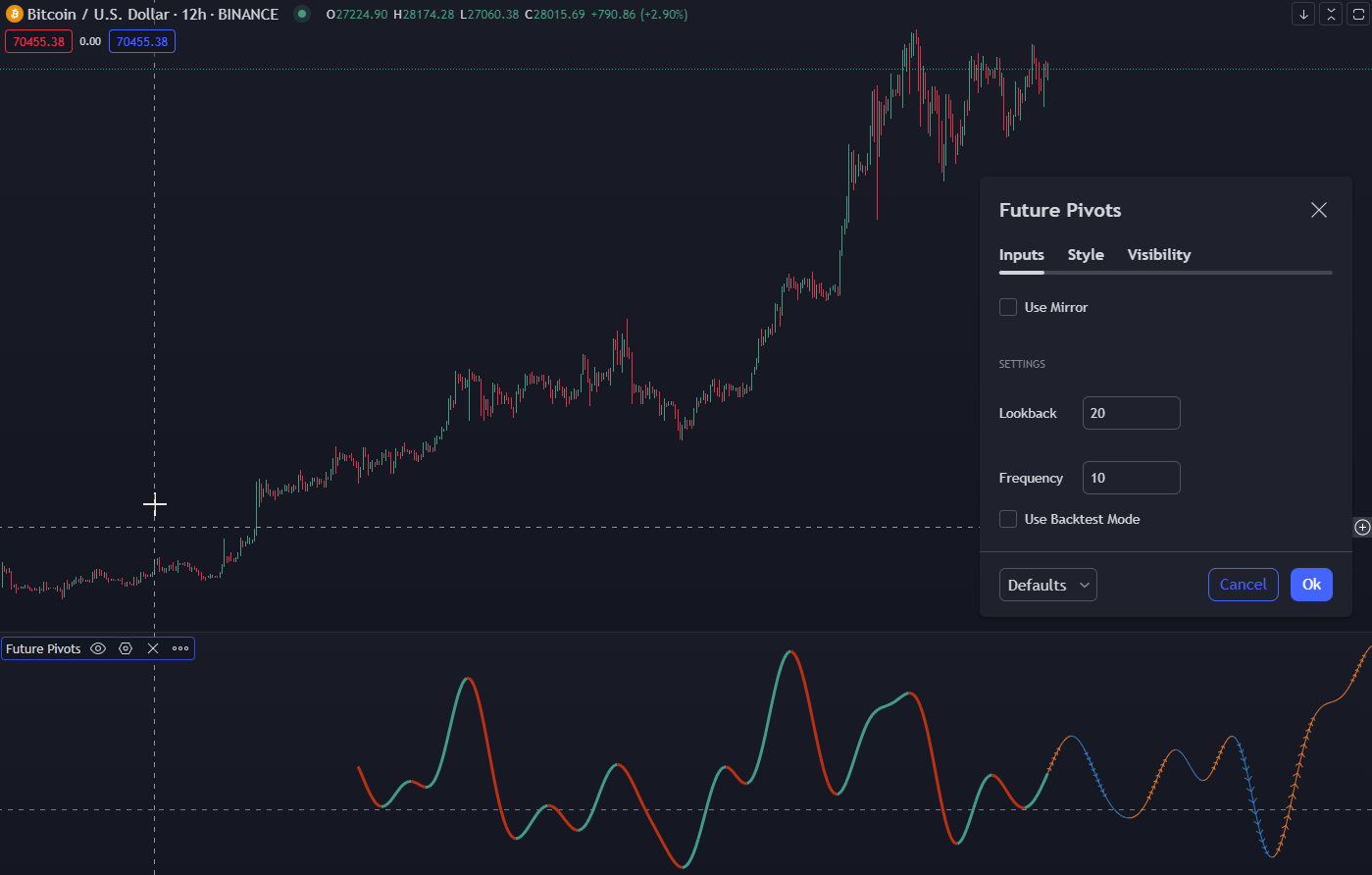Open Future Pivots more options menu
1372x875 pixels.
pyautogui.click(x=180, y=648)
